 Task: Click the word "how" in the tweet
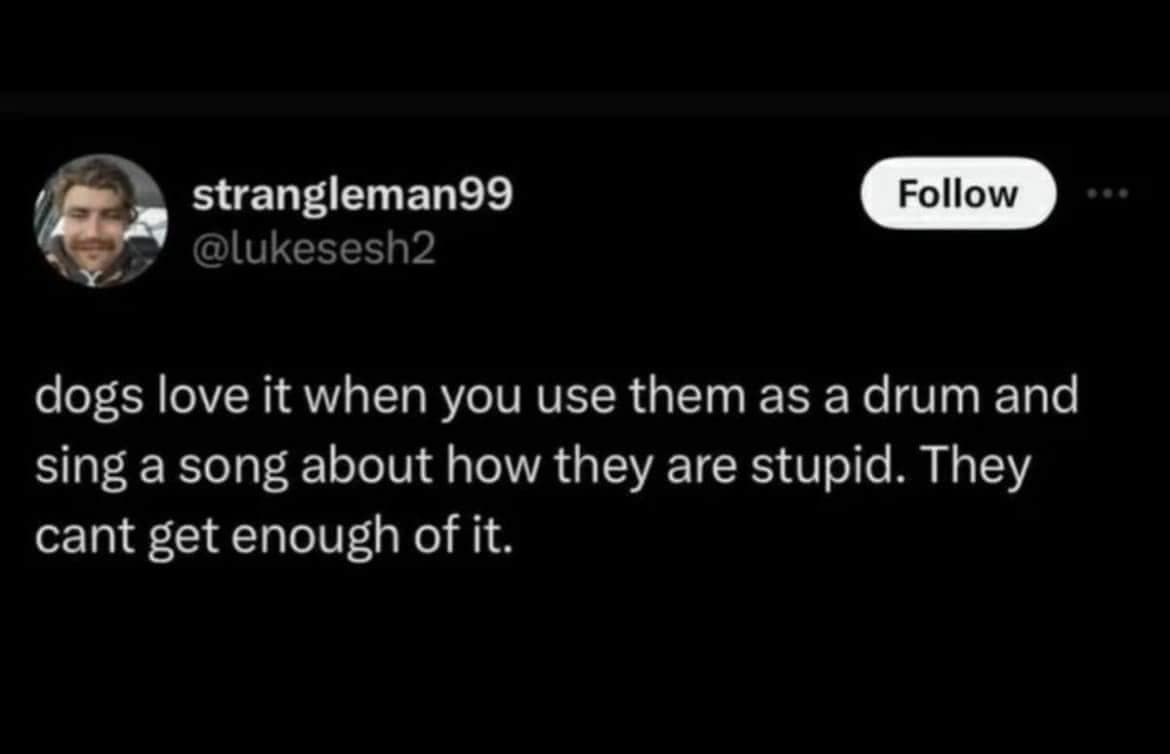443,469
